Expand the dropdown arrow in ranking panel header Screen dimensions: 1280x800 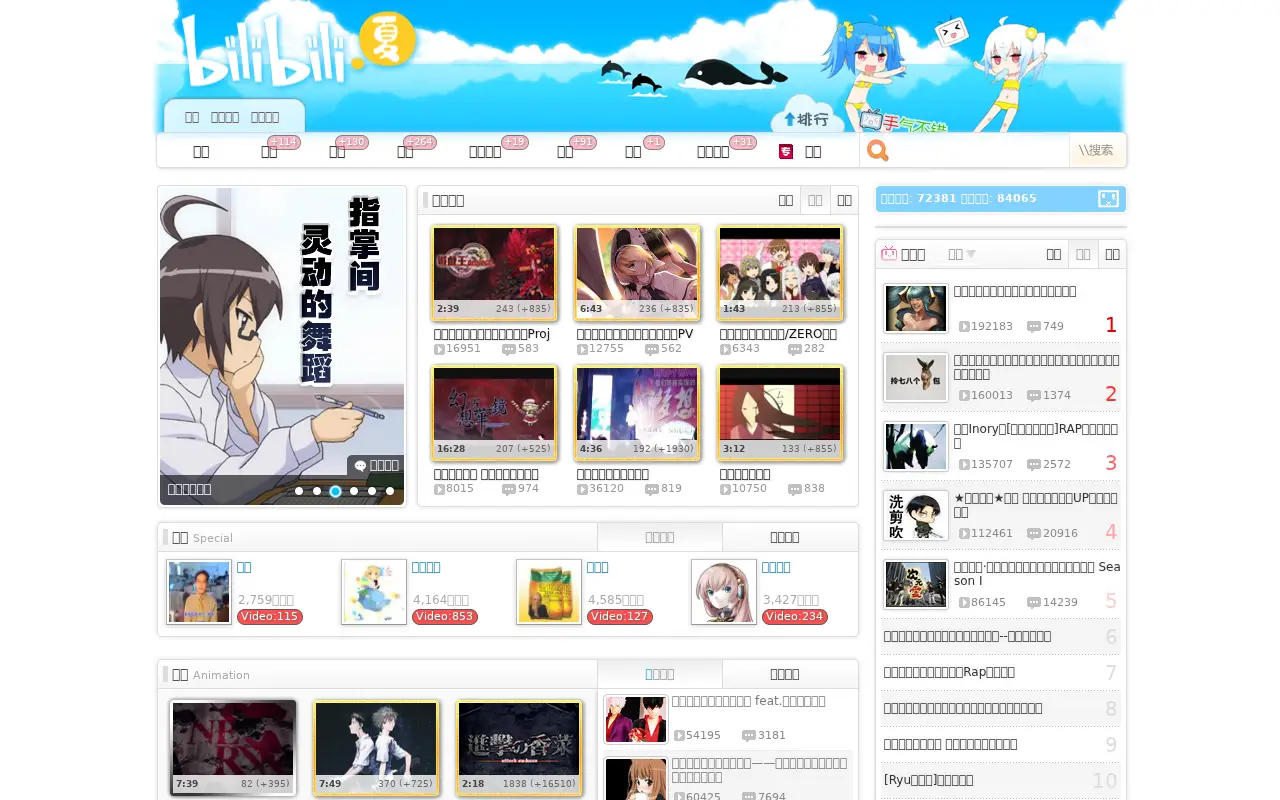click(x=970, y=255)
